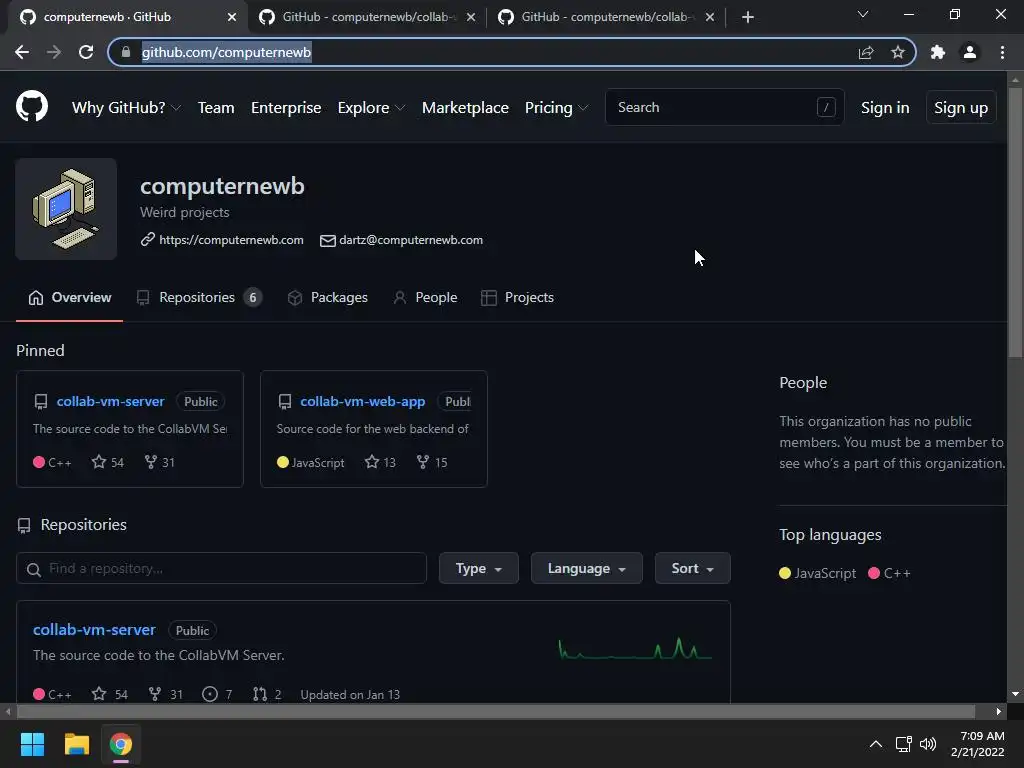Click the Sign in link
Screen dimensions: 1024x768
[x=885, y=108]
